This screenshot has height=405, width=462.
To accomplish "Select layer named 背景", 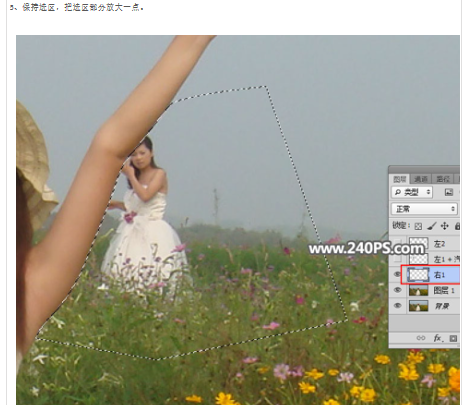I will (442, 306).
